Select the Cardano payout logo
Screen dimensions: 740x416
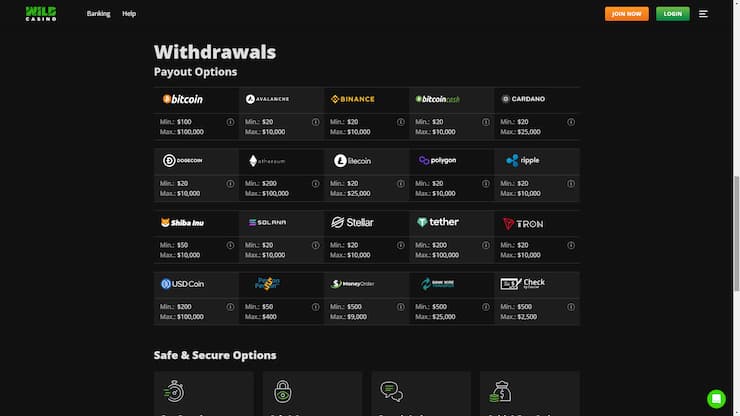[523, 99]
